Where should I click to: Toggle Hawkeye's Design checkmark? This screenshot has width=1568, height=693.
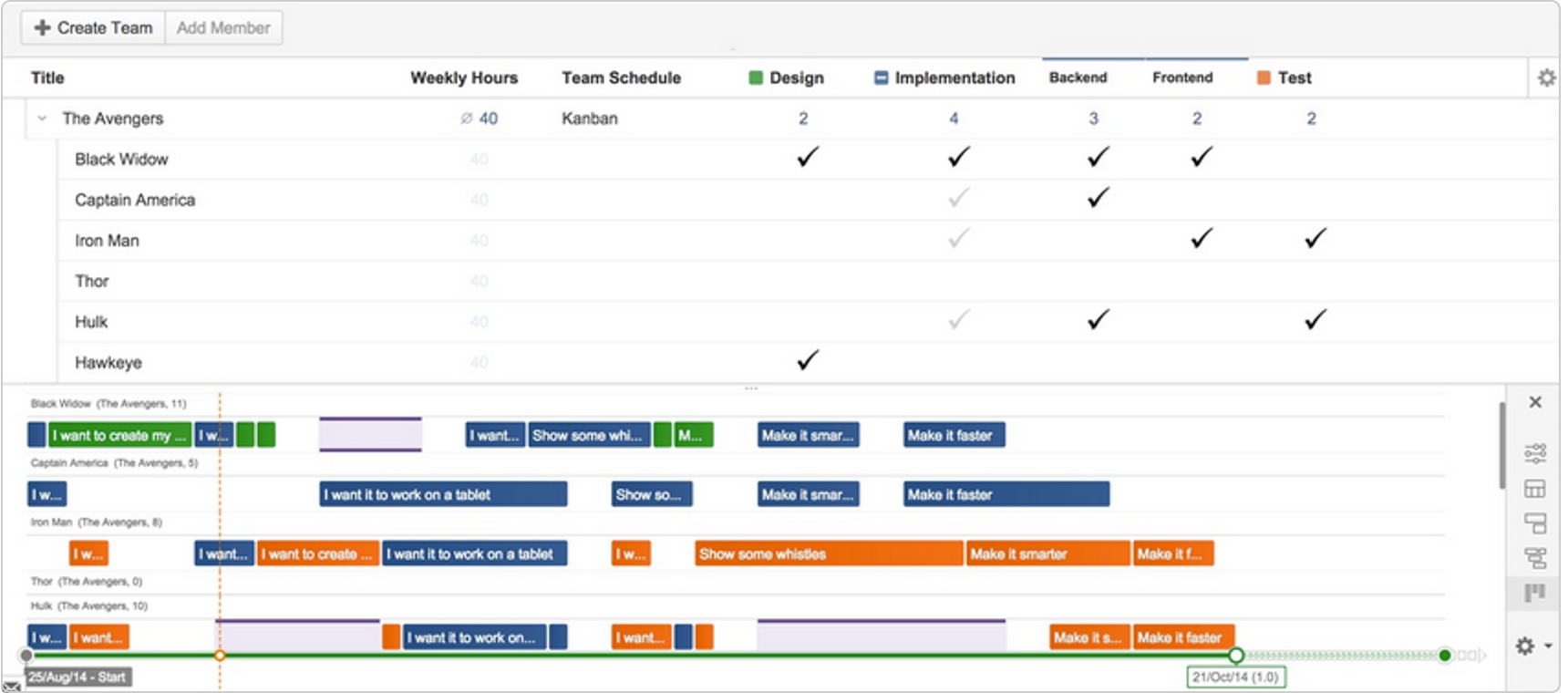(x=808, y=359)
